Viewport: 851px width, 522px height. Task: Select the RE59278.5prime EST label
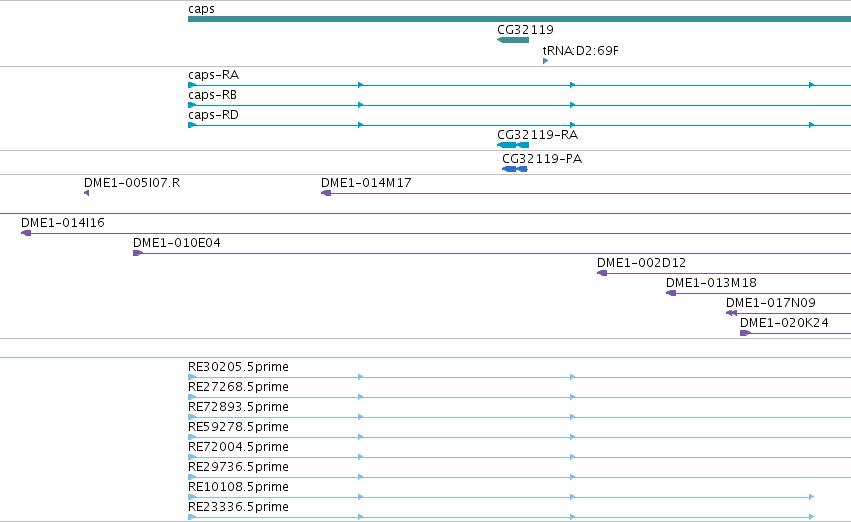(x=238, y=427)
